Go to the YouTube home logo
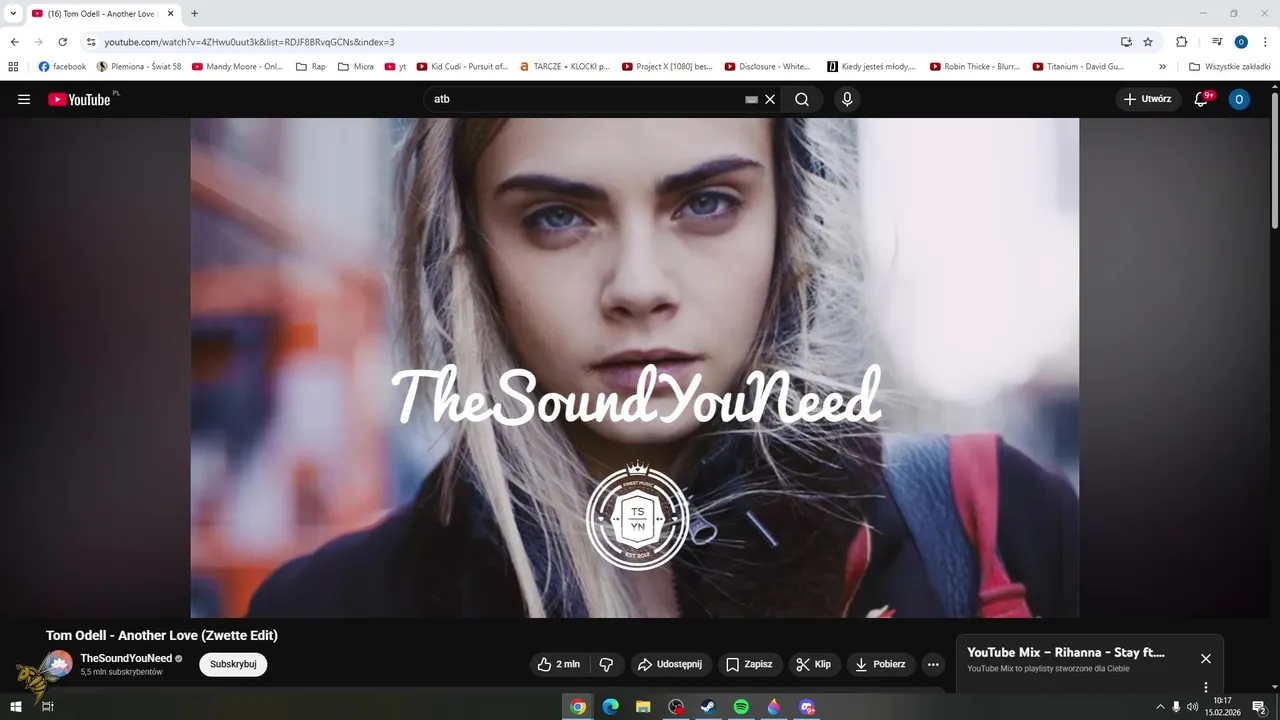Screen dimensions: 1280x720 point(79,99)
